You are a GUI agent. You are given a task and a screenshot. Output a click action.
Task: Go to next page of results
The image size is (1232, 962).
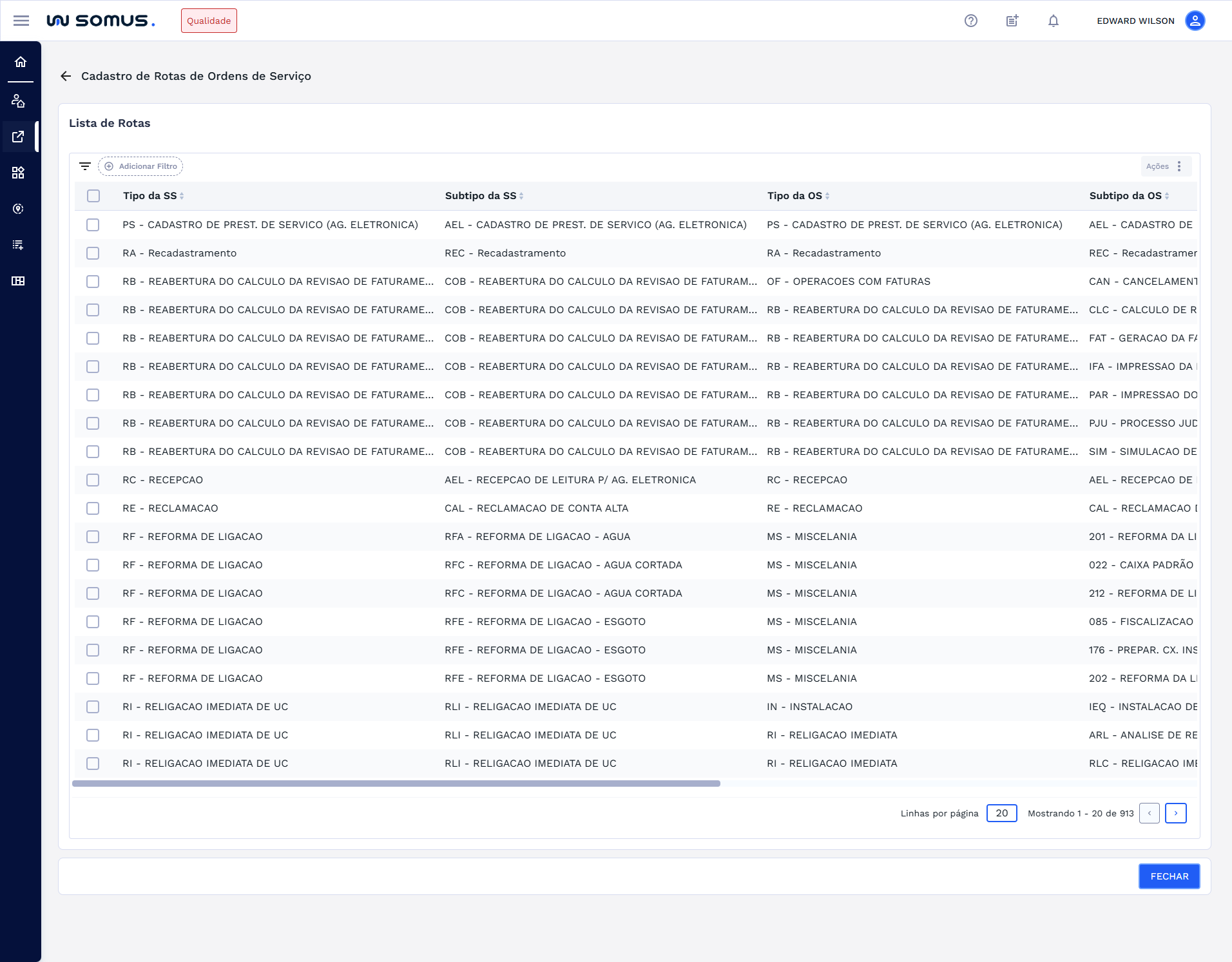tap(1175, 813)
